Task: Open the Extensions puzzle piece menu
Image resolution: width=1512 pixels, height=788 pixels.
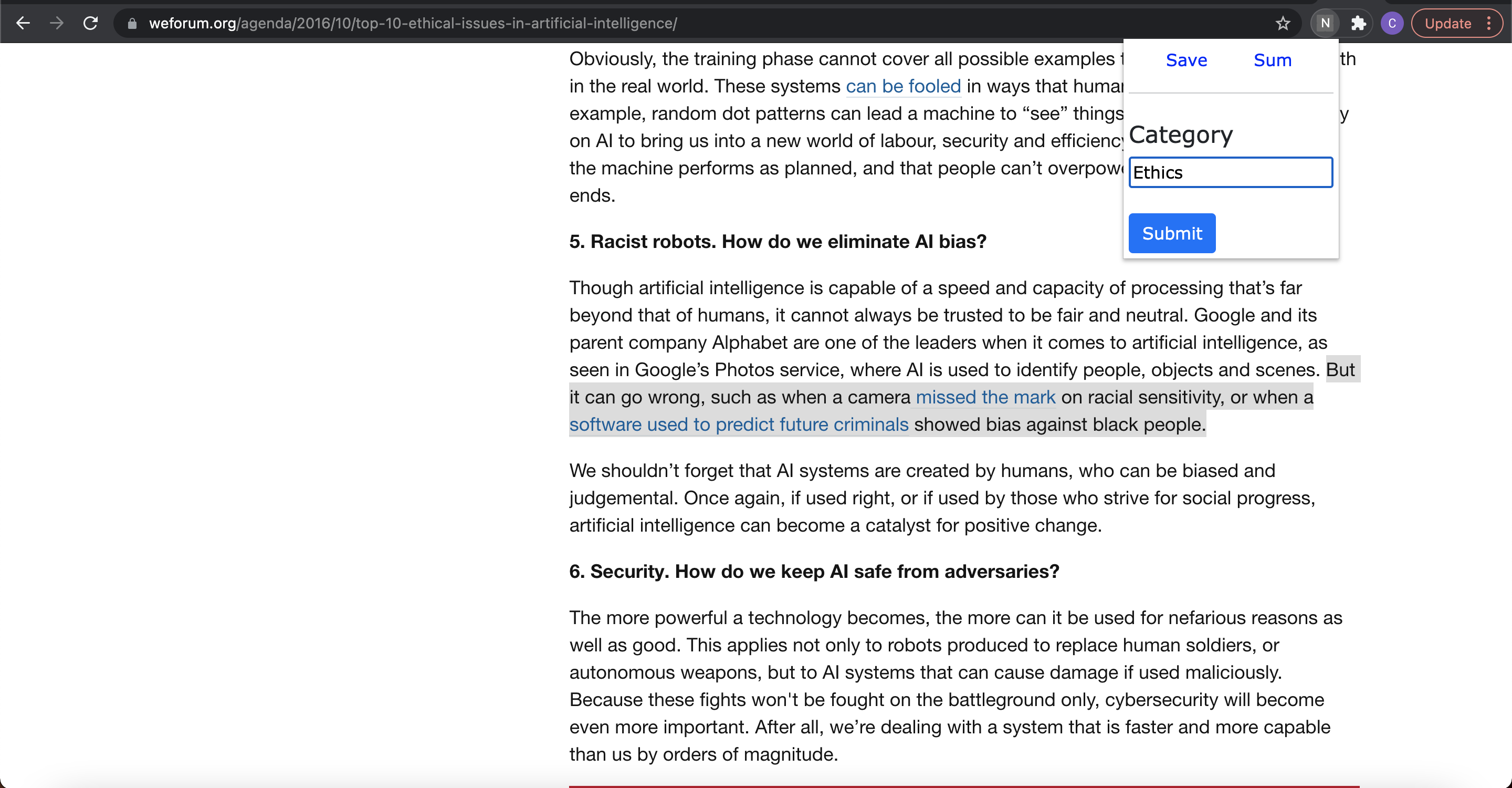Action: 1358,24
